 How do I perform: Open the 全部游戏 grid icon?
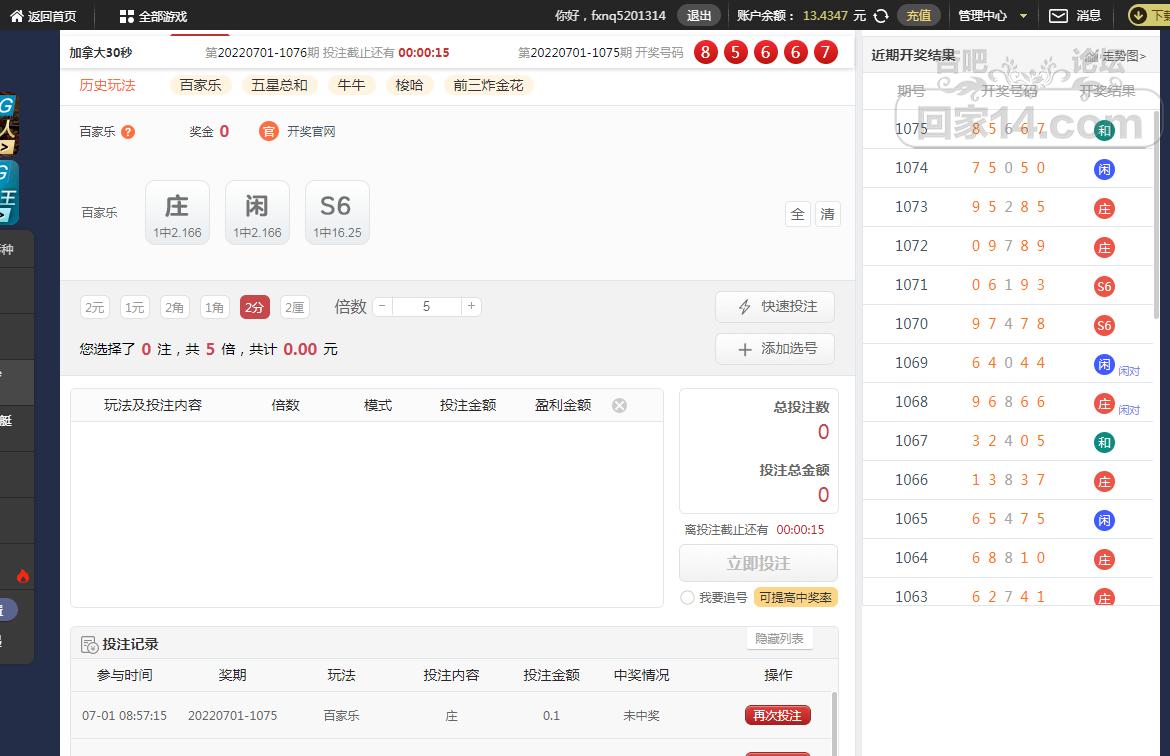(126, 16)
